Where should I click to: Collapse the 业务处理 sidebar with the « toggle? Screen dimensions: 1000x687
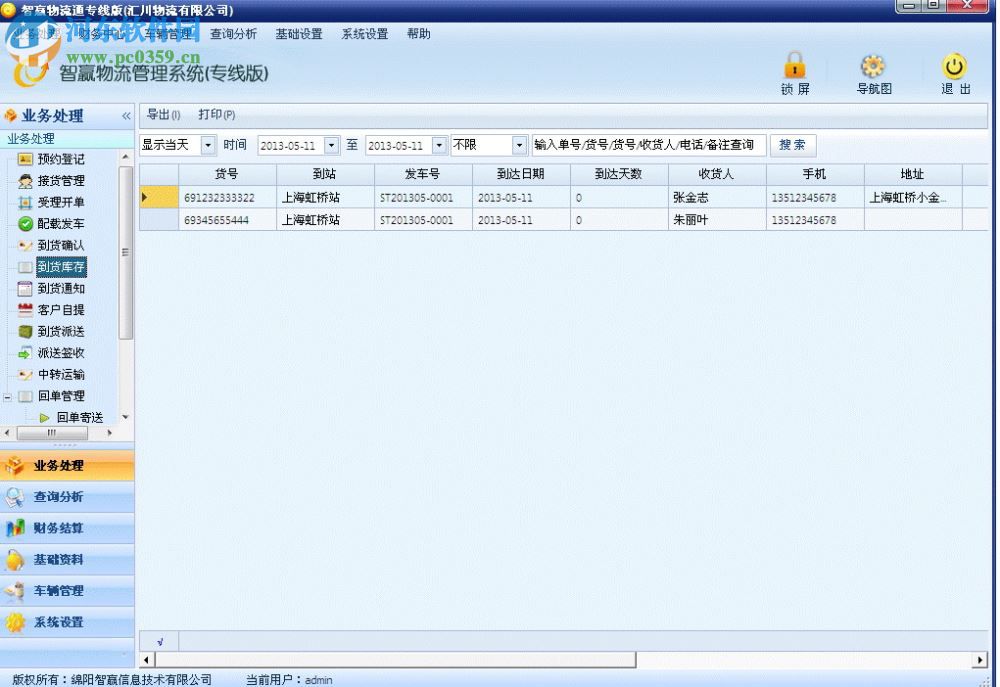pyautogui.click(x=126, y=115)
